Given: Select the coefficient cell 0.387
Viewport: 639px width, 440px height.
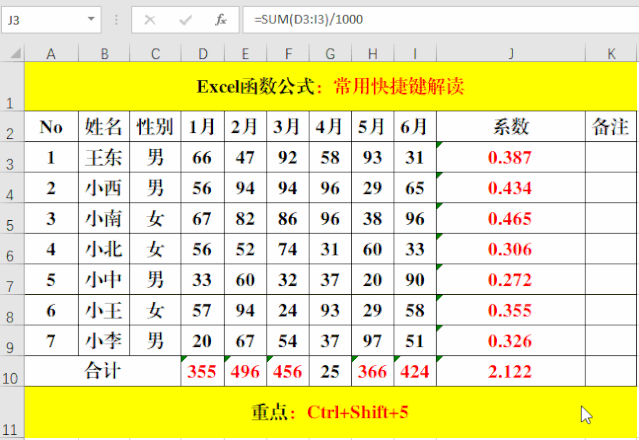Looking at the screenshot, I should [x=511, y=157].
